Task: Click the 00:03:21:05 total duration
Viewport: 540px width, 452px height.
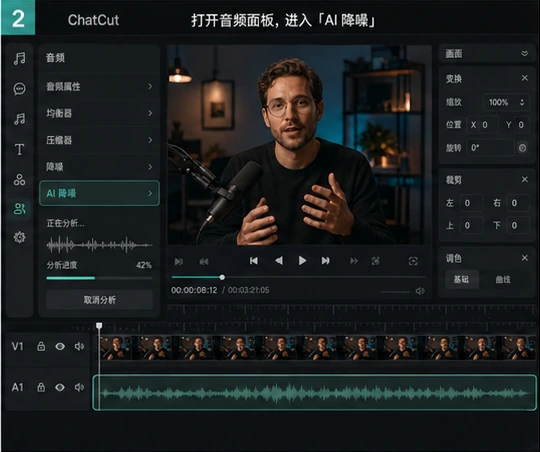Action: coord(248,290)
